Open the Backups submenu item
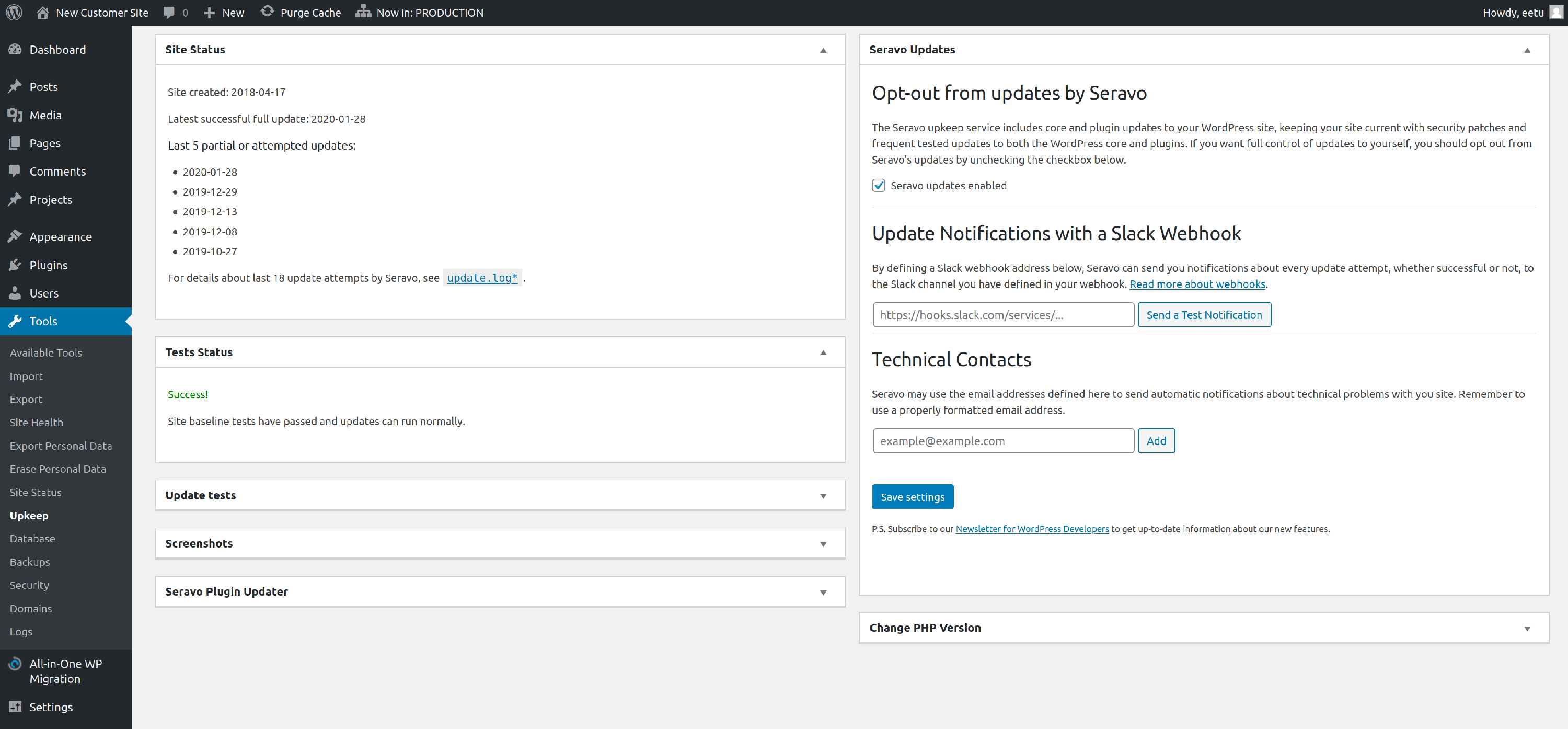Image resolution: width=1568 pixels, height=729 pixels. [30, 562]
